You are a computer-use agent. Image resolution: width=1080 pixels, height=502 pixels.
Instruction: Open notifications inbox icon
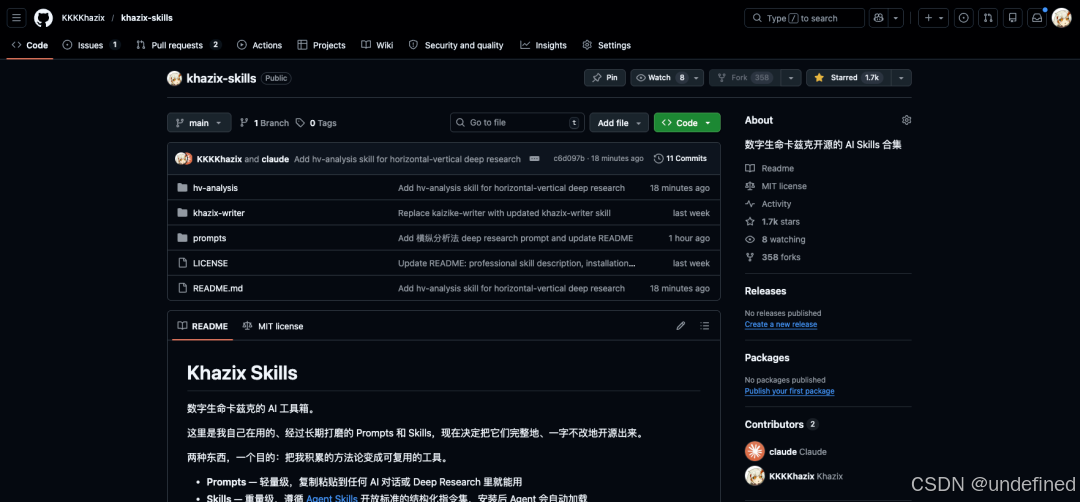[1037, 18]
